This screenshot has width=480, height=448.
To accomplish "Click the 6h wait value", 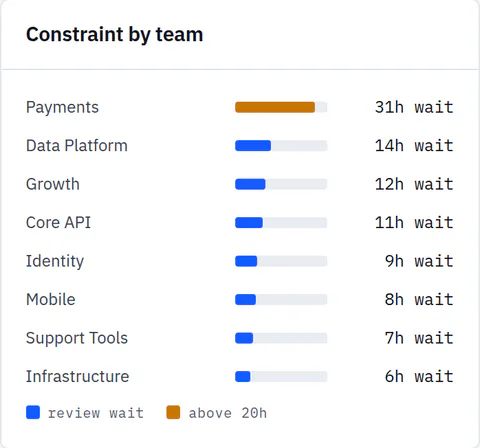I will point(419,377).
